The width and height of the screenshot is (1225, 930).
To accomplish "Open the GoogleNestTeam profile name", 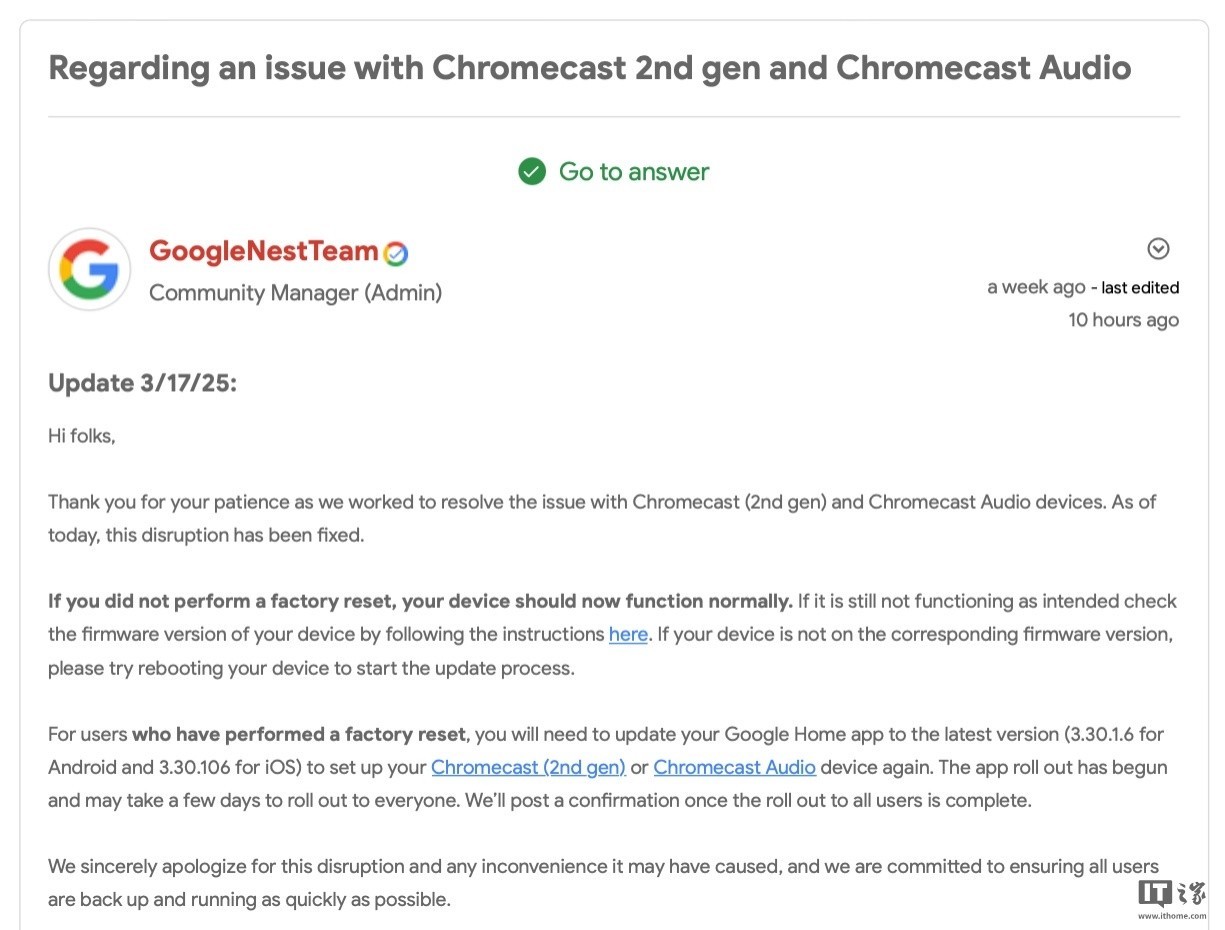I will (x=264, y=251).
